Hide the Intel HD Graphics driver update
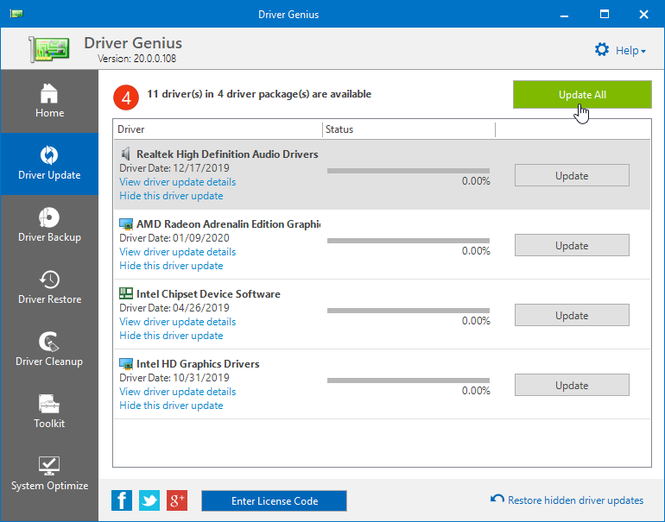 (x=171, y=405)
